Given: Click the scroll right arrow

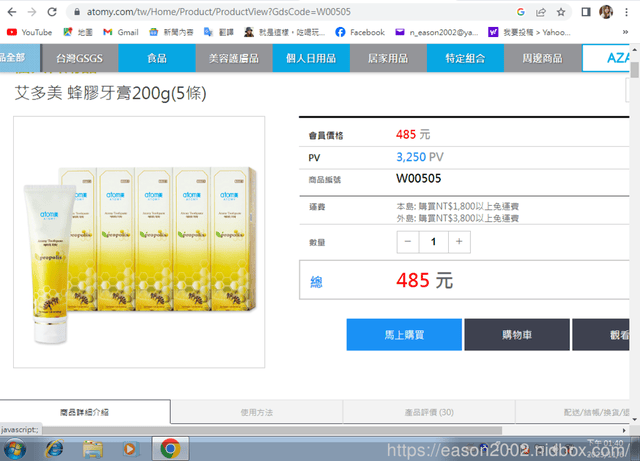Looking at the screenshot, I should coord(624,430).
